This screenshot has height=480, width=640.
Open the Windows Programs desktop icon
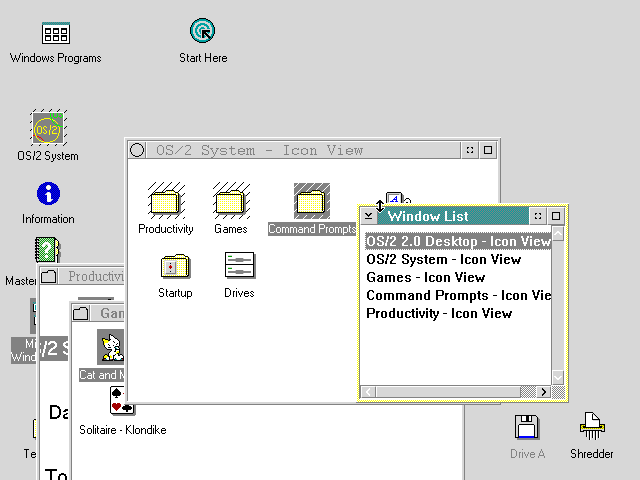pyautogui.click(x=56, y=33)
